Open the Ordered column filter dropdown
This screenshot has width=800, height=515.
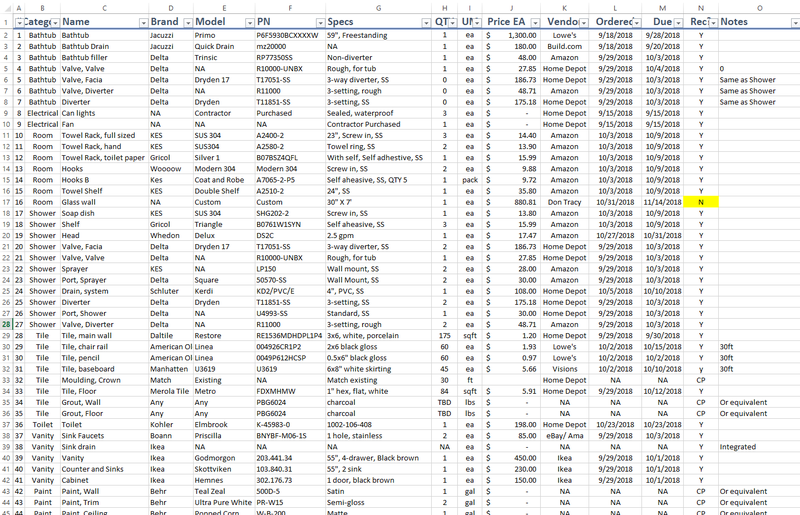tap(636, 22)
